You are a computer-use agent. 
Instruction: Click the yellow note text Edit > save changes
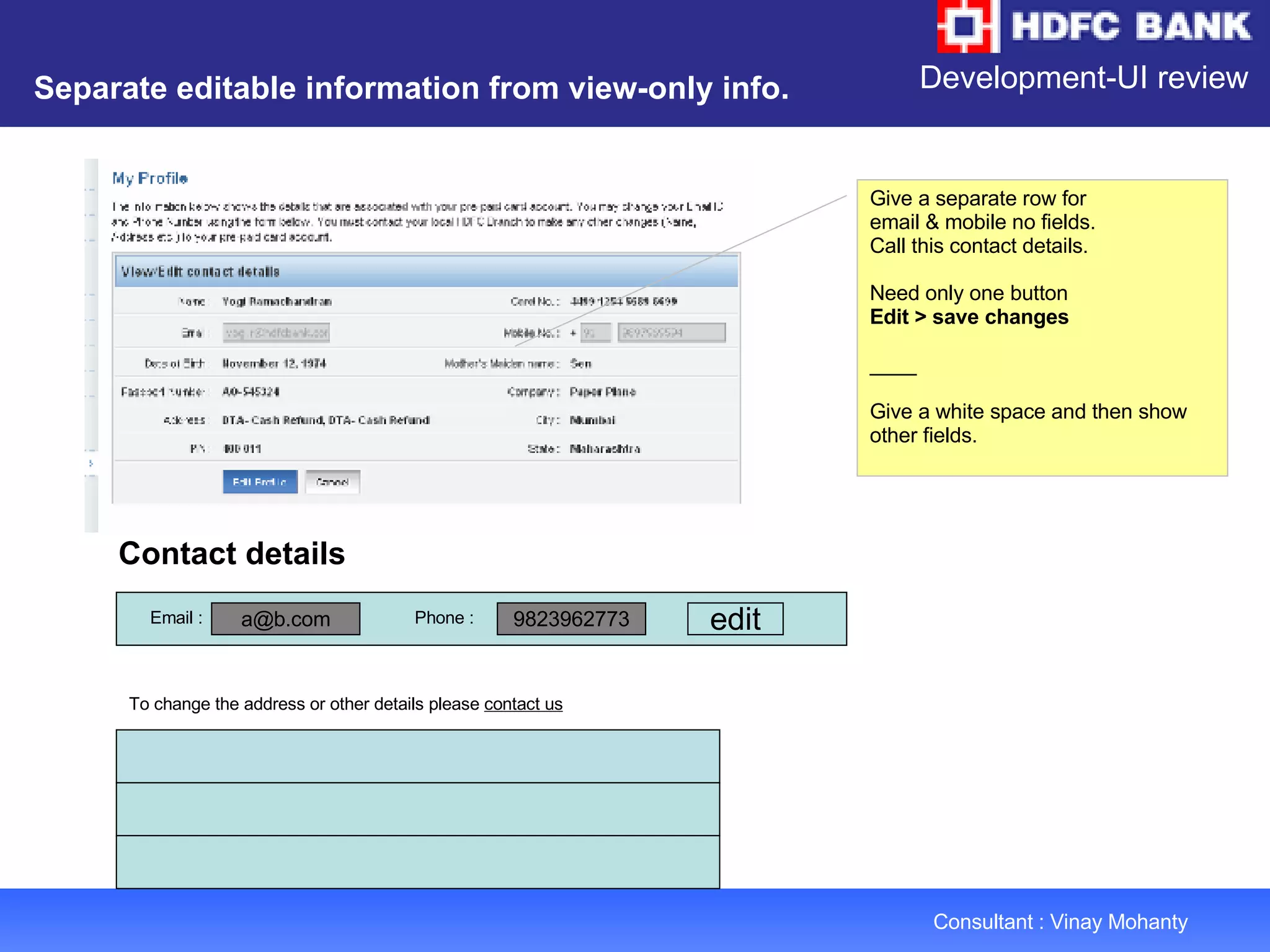969,317
